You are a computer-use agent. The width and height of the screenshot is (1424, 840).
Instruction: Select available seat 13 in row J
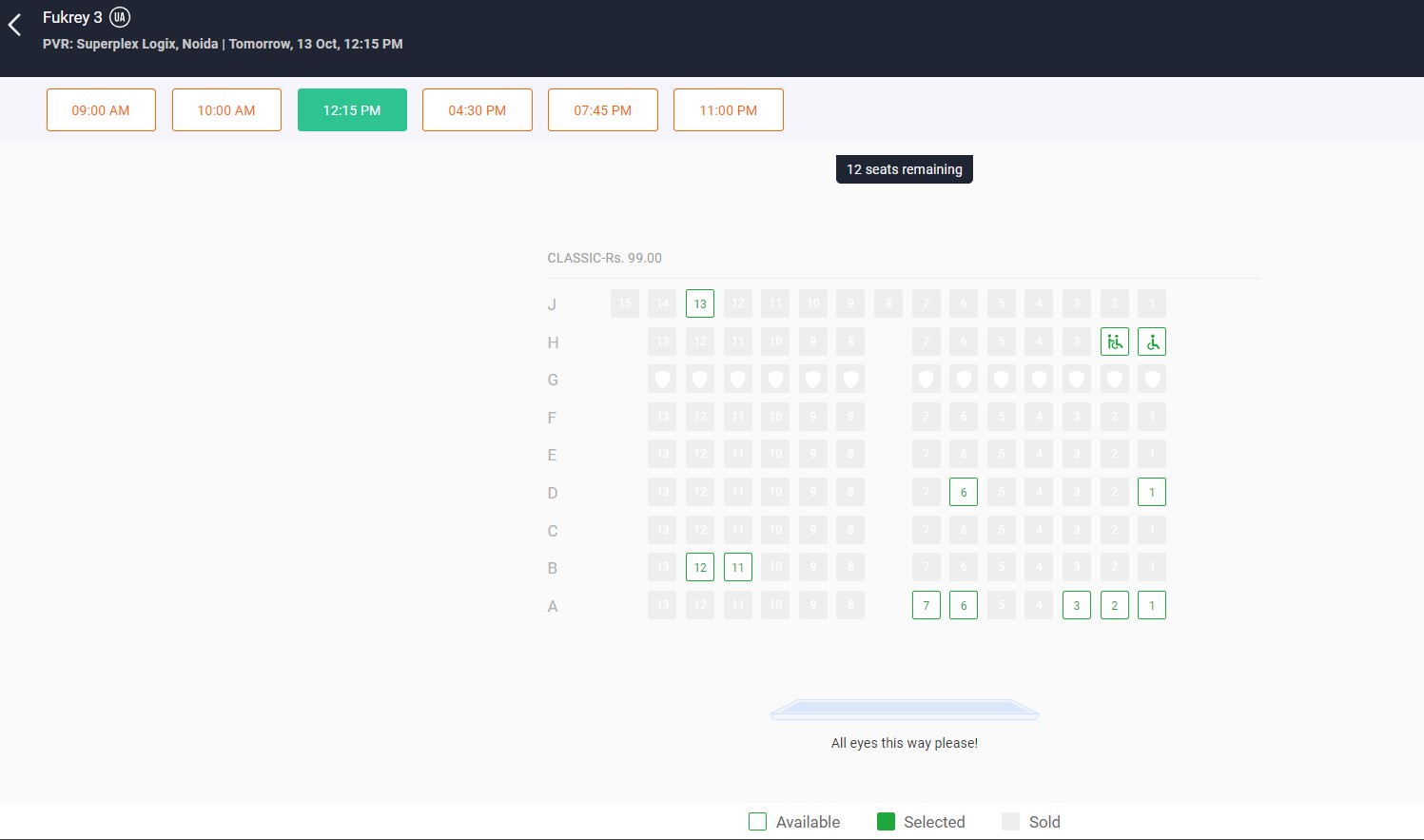click(x=700, y=303)
